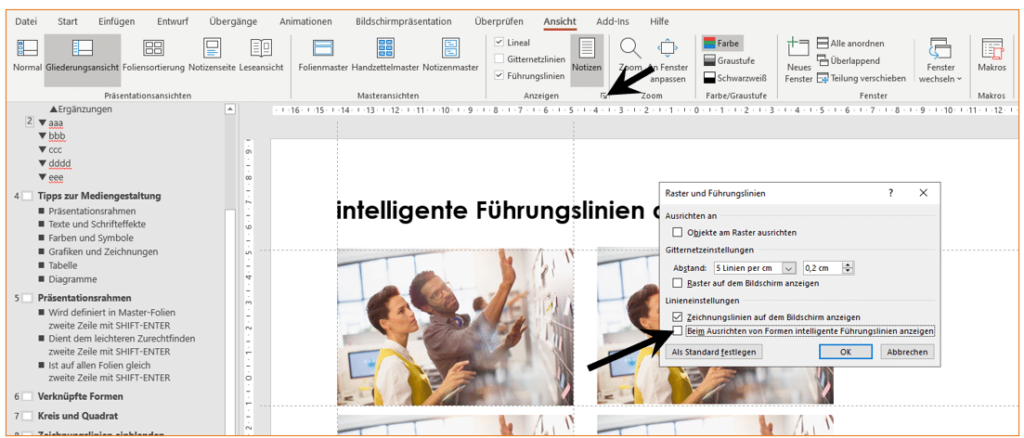Close the Raster und Führungslinien dialog

click(x=923, y=193)
